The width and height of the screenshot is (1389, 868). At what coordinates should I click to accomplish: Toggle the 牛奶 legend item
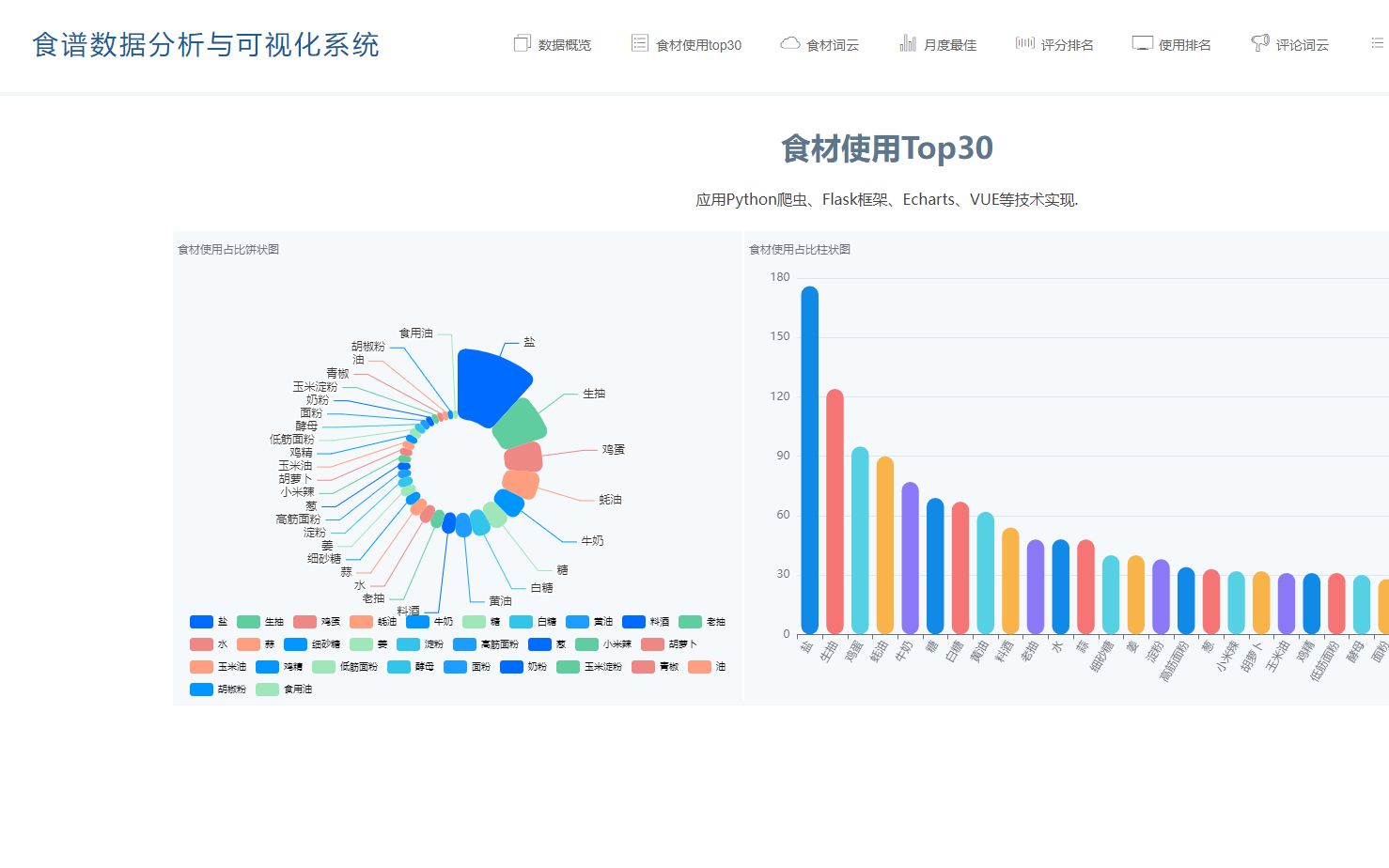pyautogui.click(x=425, y=621)
